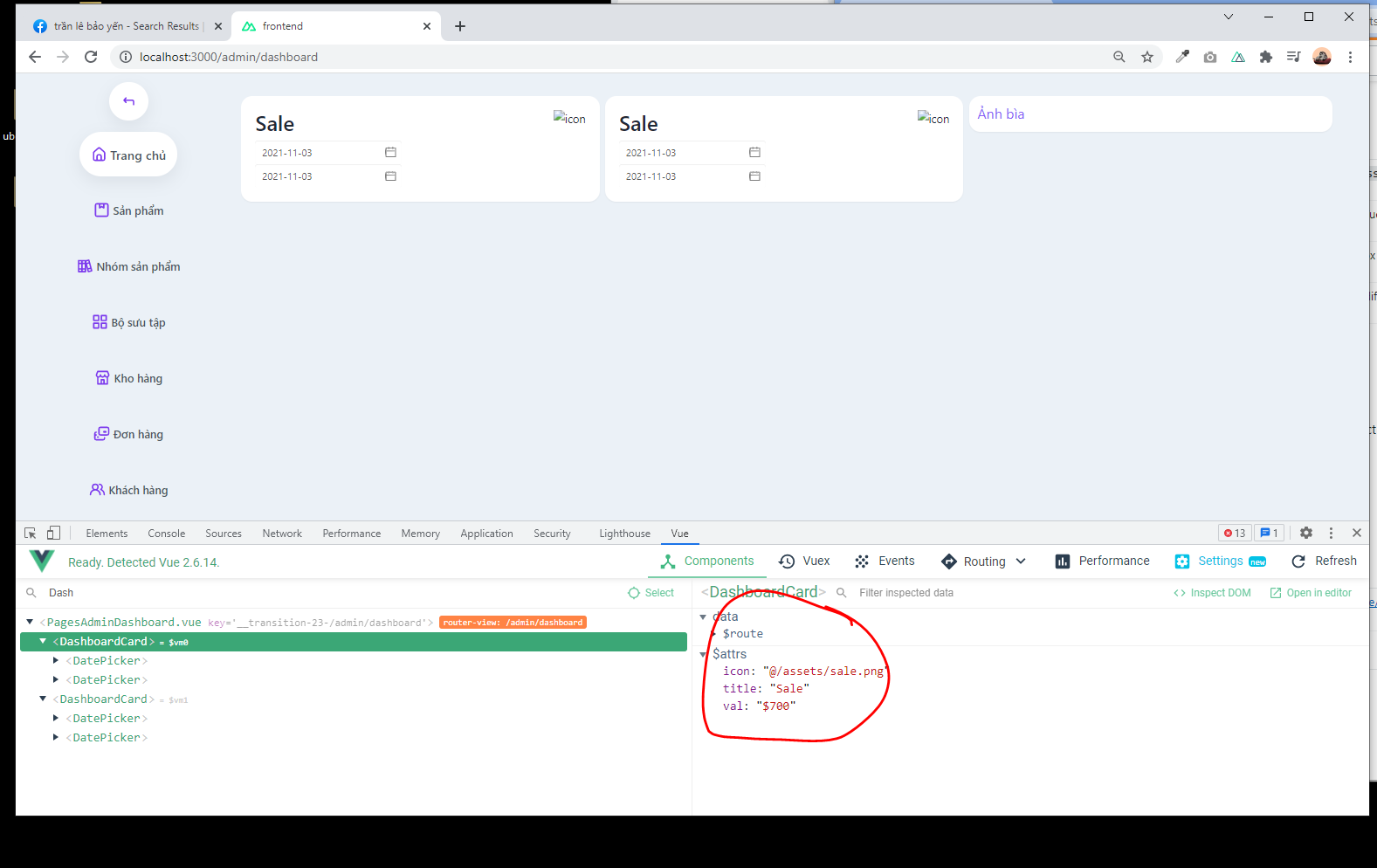Click the 1 message badge in DevTools
This screenshot has width=1377, height=868.
[x=1269, y=533]
